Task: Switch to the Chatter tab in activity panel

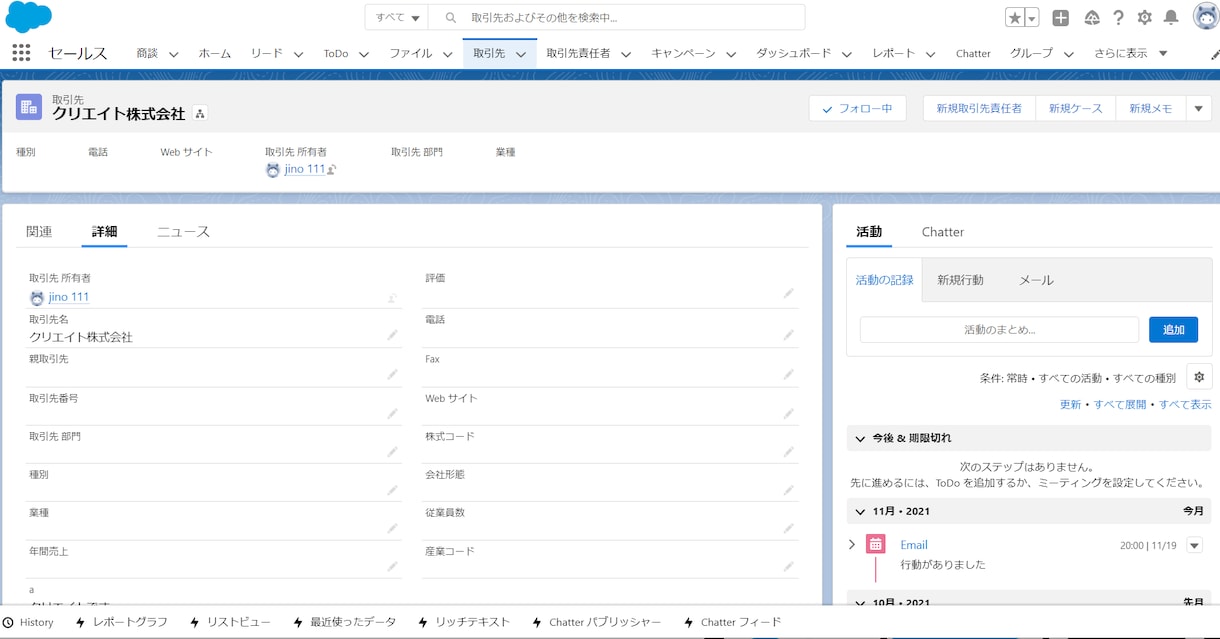Action: [942, 231]
